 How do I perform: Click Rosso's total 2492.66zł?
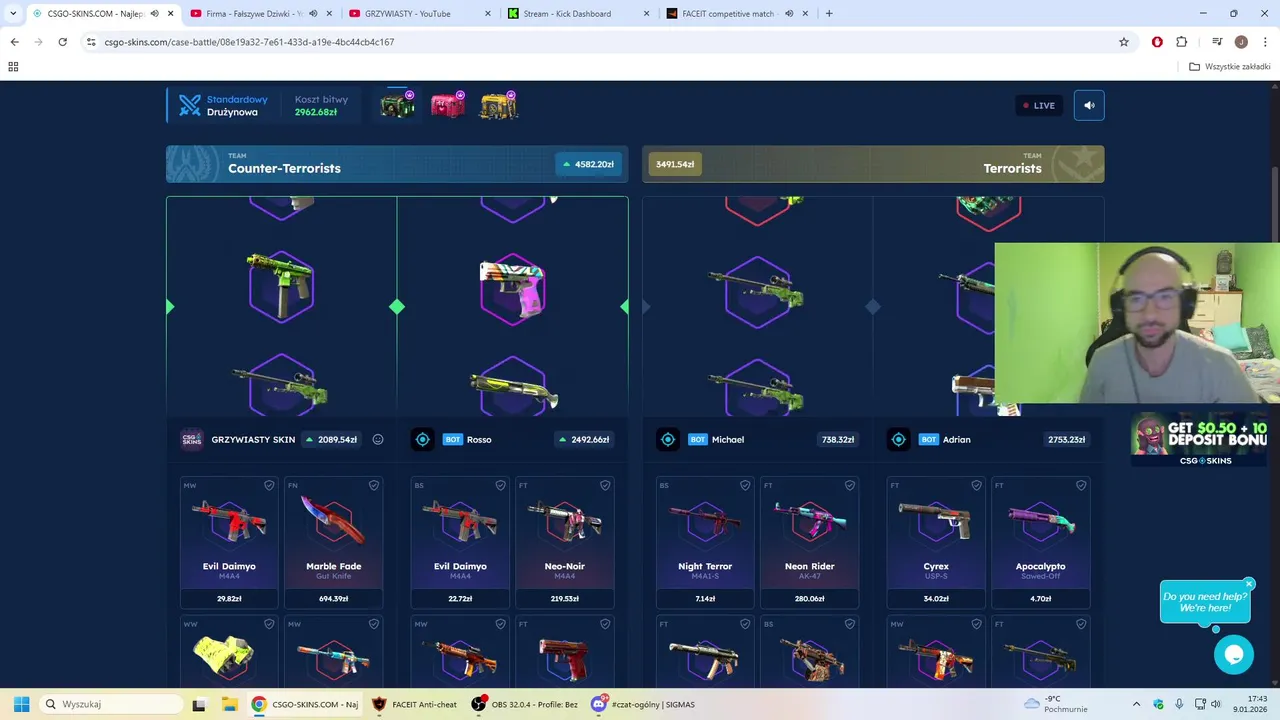pos(586,439)
